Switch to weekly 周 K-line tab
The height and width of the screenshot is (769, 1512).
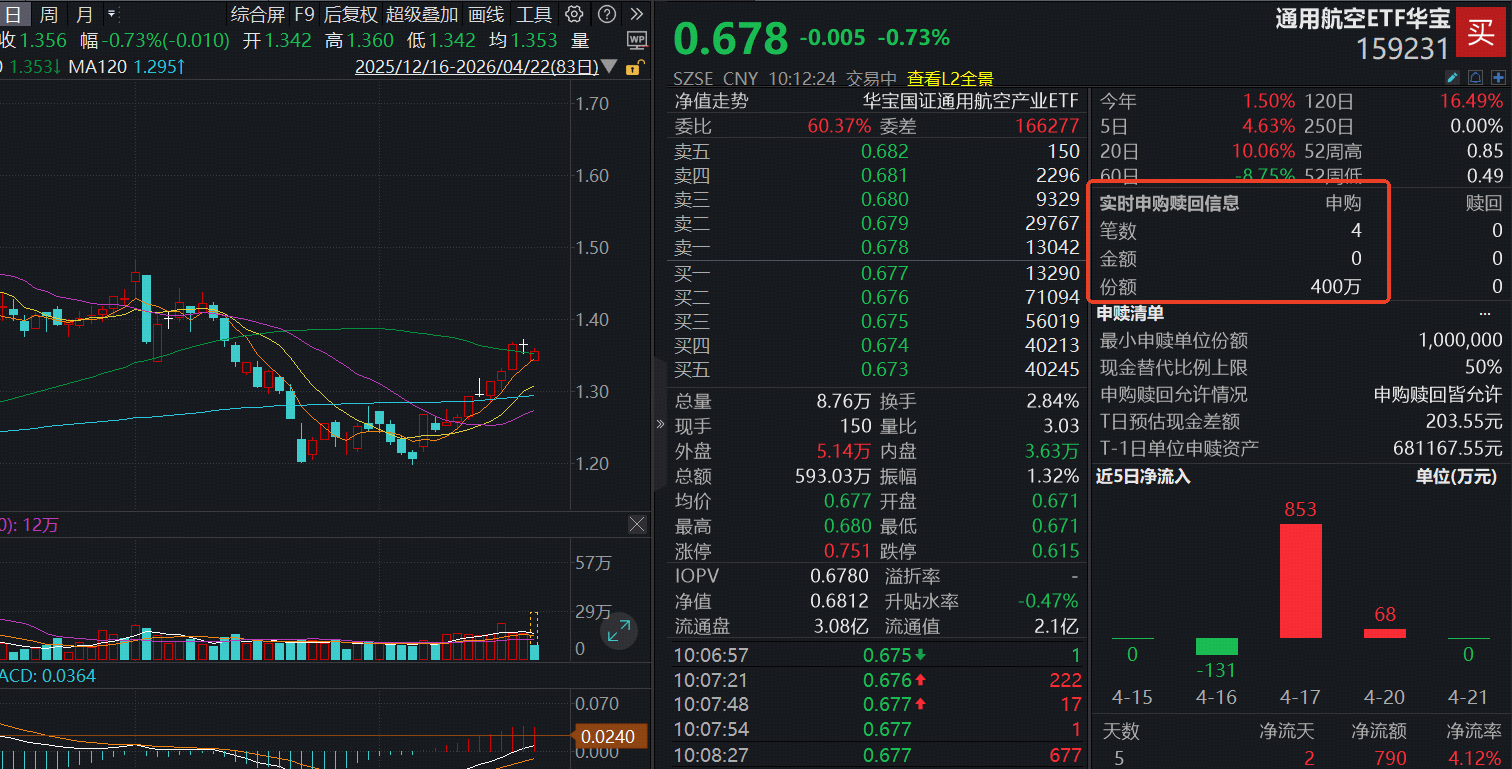[48, 14]
